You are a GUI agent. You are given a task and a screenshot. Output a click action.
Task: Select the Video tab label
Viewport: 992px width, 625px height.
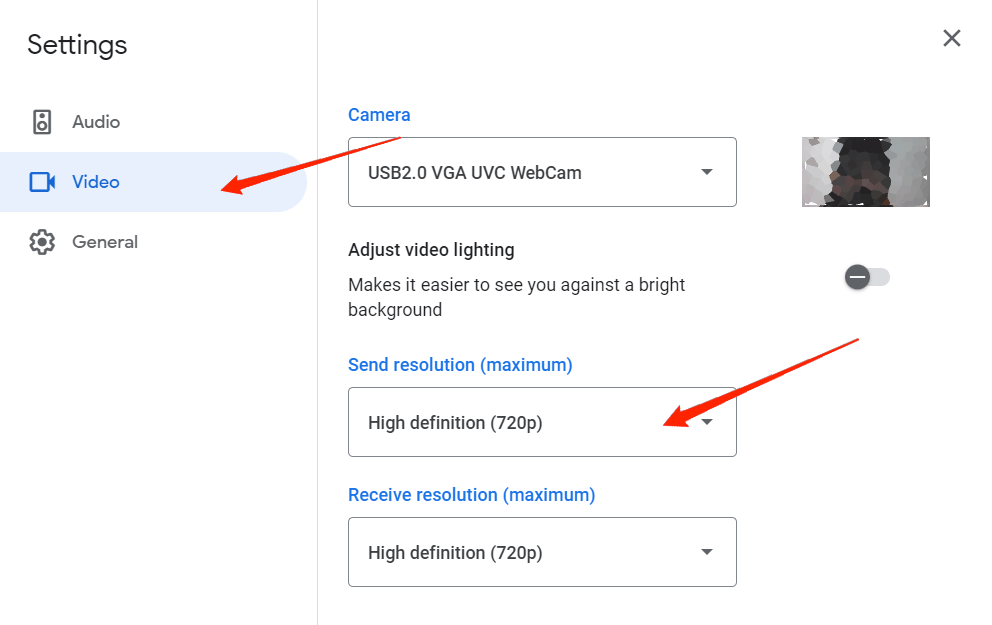tap(96, 182)
